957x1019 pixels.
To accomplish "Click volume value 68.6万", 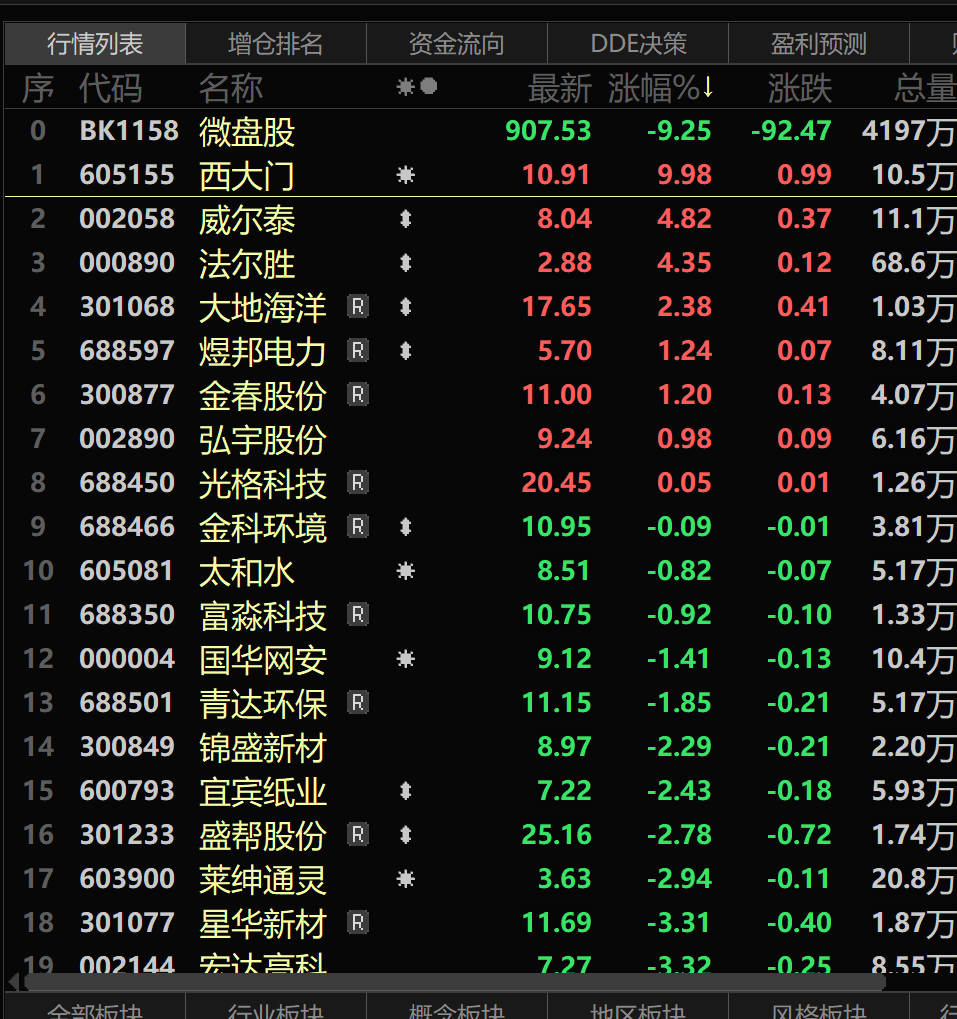I will [x=913, y=263].
